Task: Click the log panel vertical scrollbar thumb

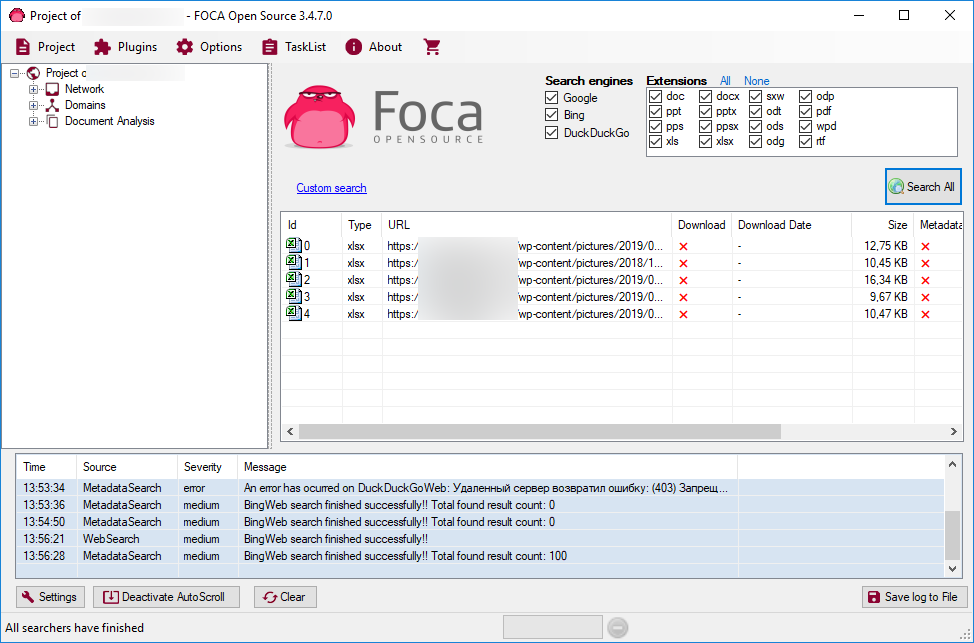Action: (x=952, y=534)
